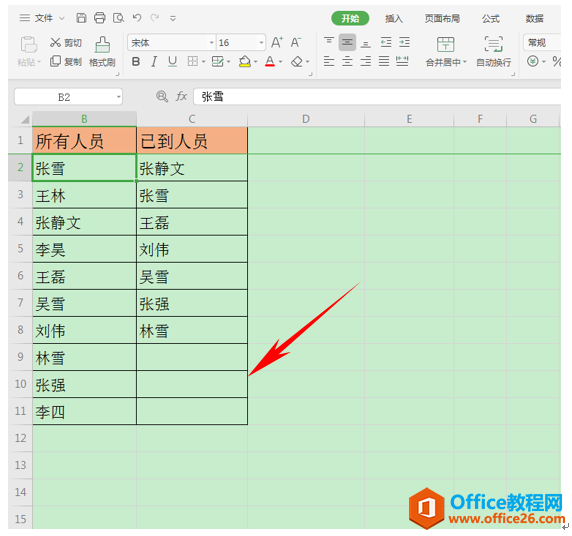Click the fx insert function icon
The width and height of the screenshot is (572, 536).
click(181, 96)
